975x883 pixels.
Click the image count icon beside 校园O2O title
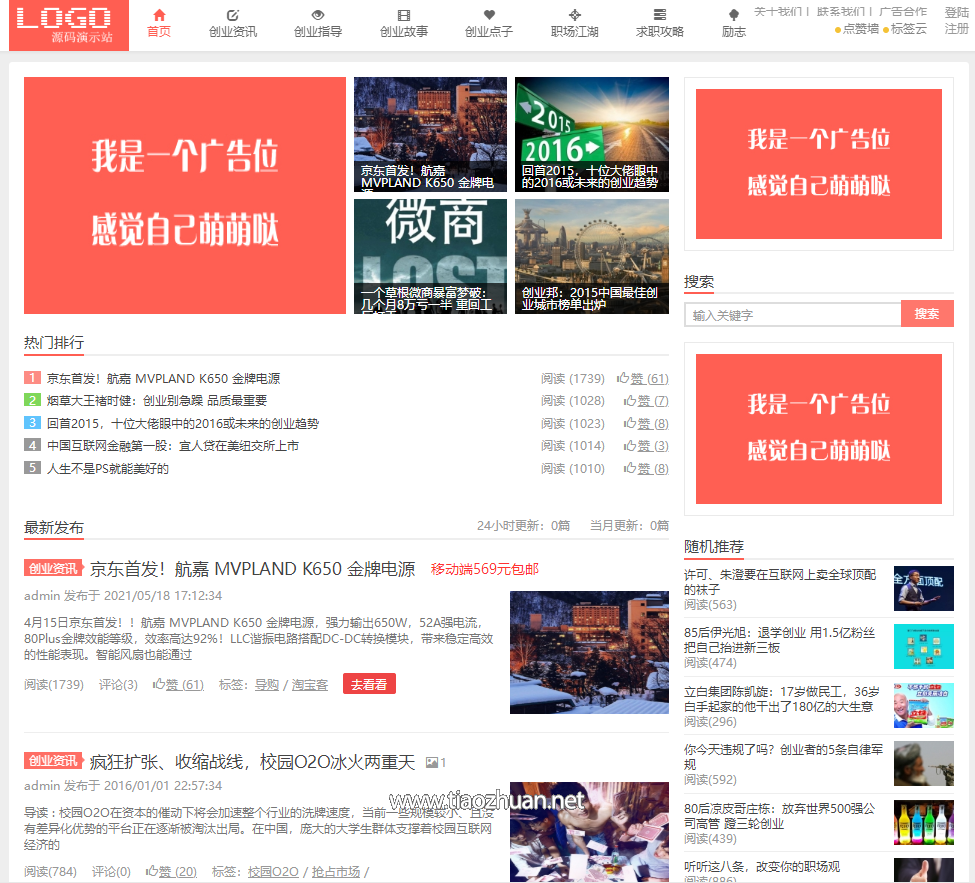[x=436, y=762]
